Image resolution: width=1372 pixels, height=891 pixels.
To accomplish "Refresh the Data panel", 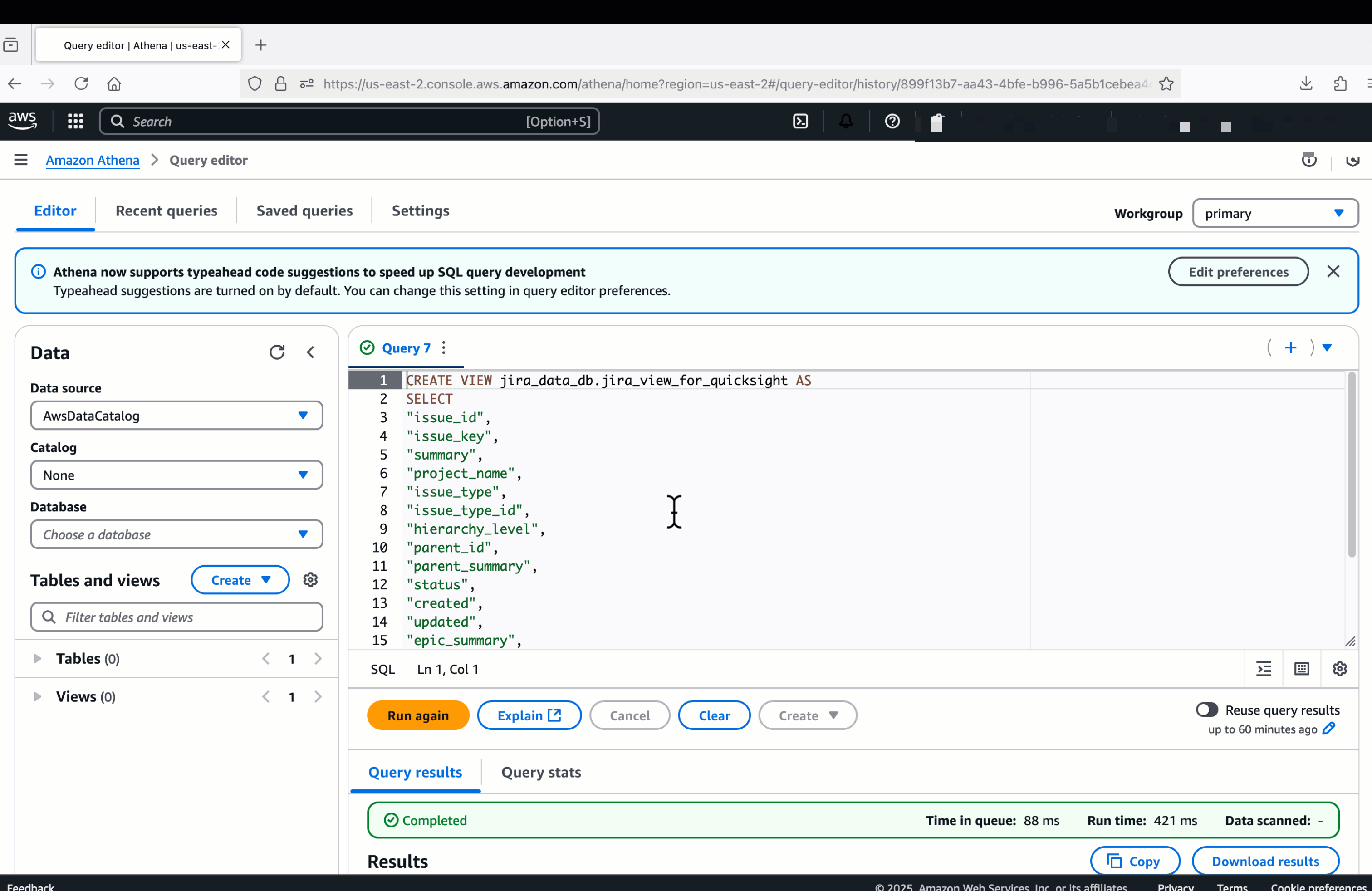I will click(277, 352).
